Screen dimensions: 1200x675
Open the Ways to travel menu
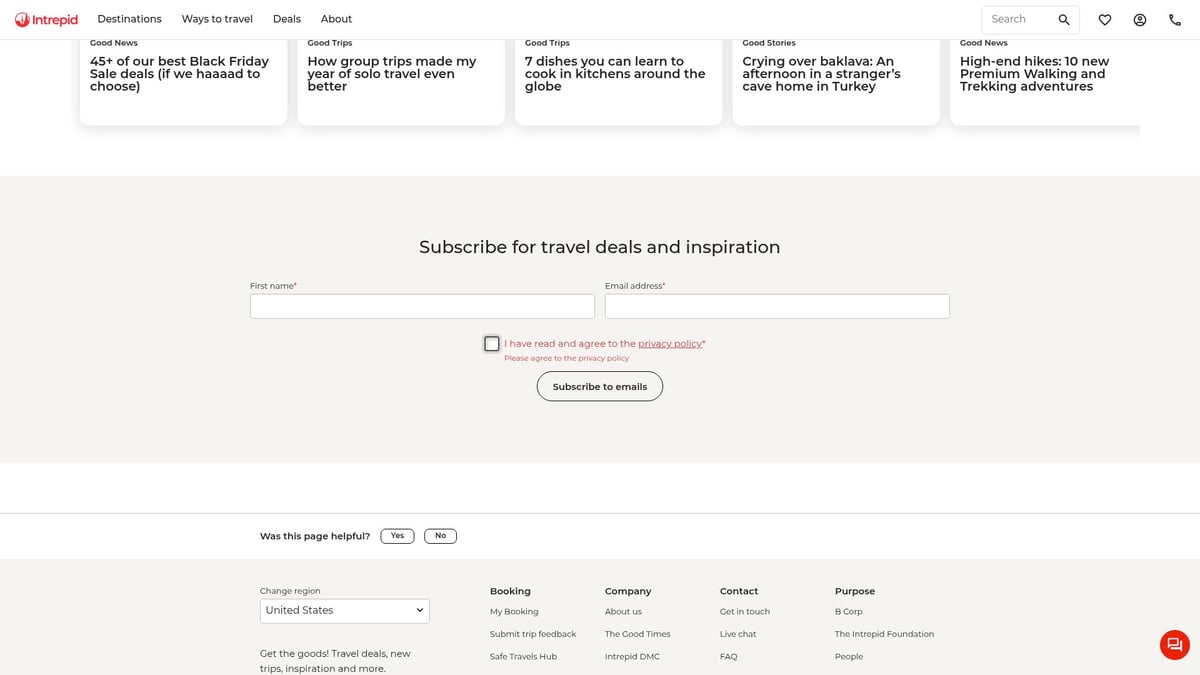[x=217, y=19]
